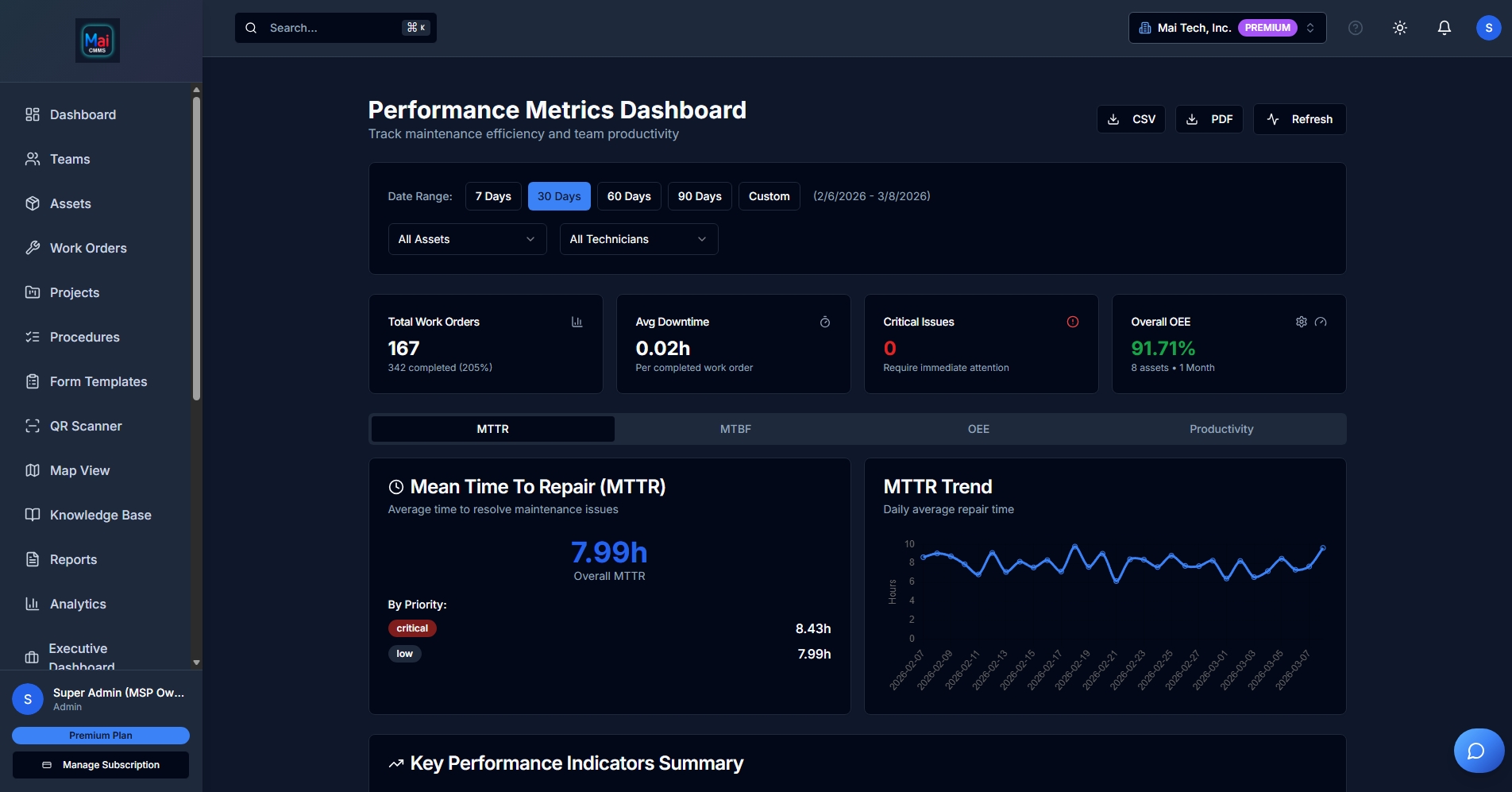Switch to the Productivity tab
The height and width of the screenshot is (792, 1512).
(x=1221, y=429)
